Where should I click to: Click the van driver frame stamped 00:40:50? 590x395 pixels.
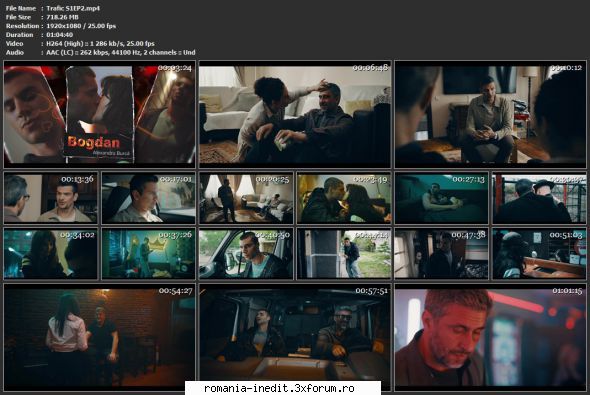[246, 254]
